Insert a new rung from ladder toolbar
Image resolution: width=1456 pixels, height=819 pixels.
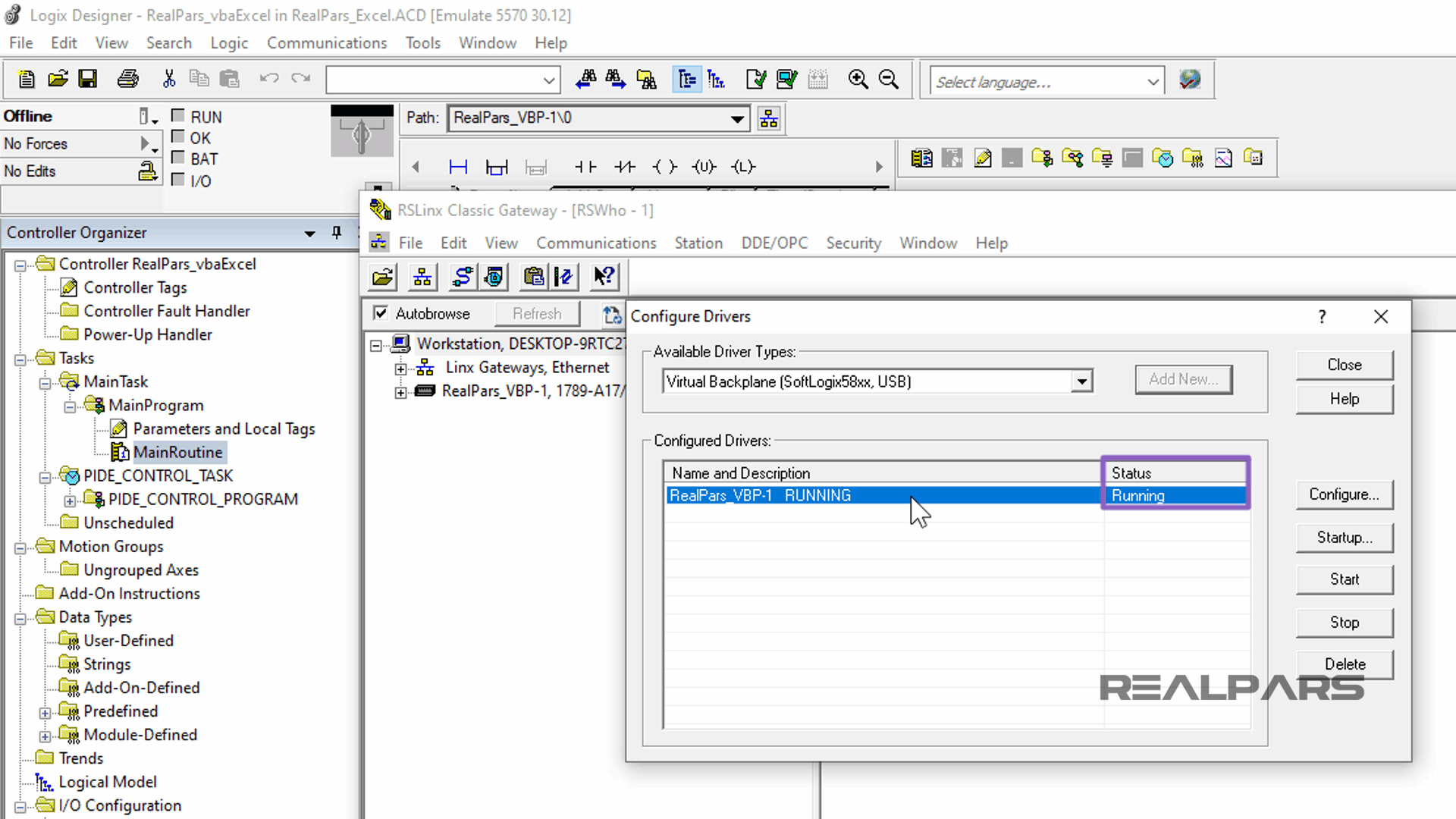click(458, 167)
